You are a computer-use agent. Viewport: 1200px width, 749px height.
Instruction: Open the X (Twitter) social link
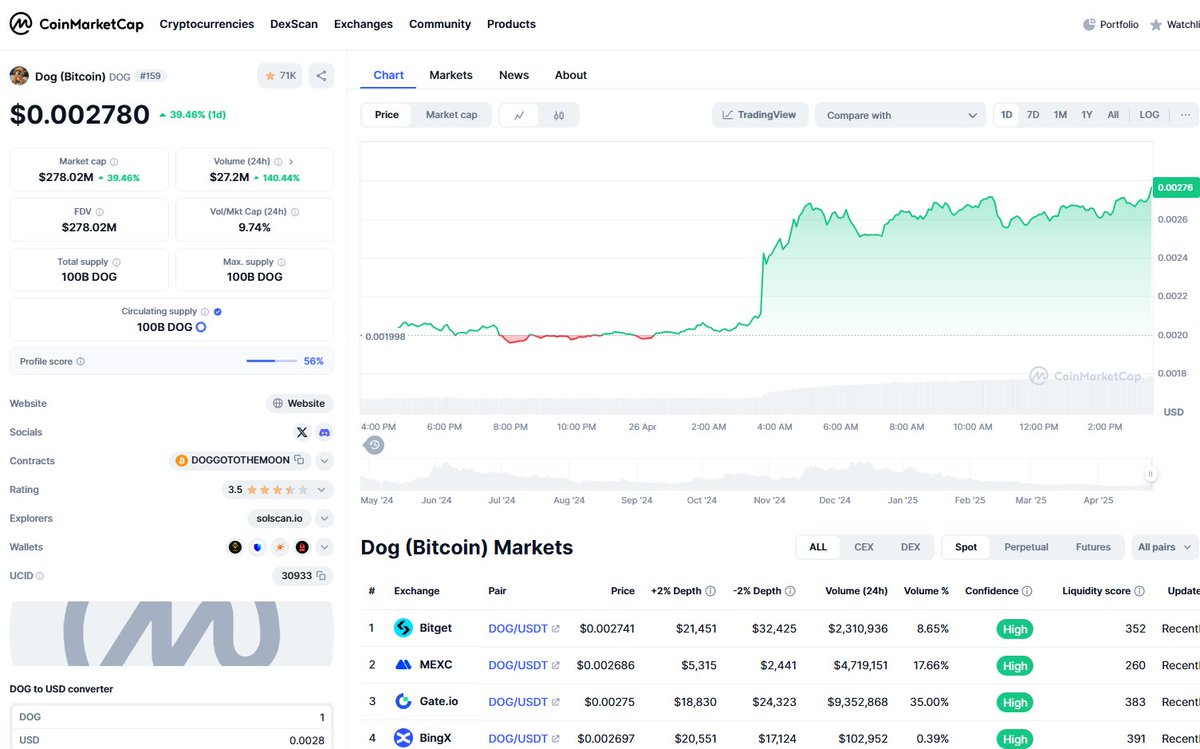point(302,433)
